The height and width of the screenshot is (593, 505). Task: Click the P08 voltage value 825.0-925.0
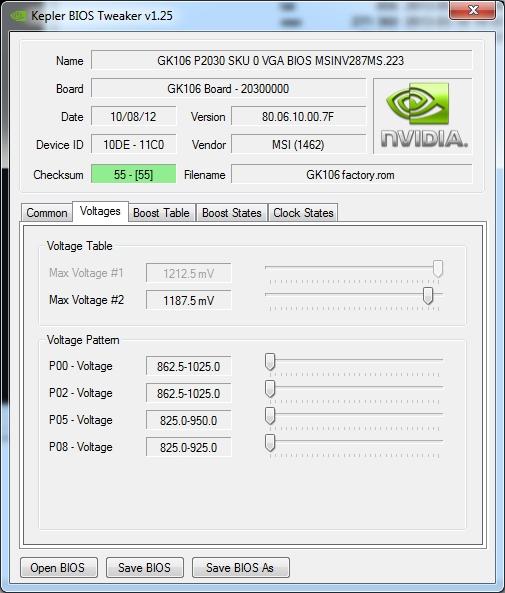188,447
